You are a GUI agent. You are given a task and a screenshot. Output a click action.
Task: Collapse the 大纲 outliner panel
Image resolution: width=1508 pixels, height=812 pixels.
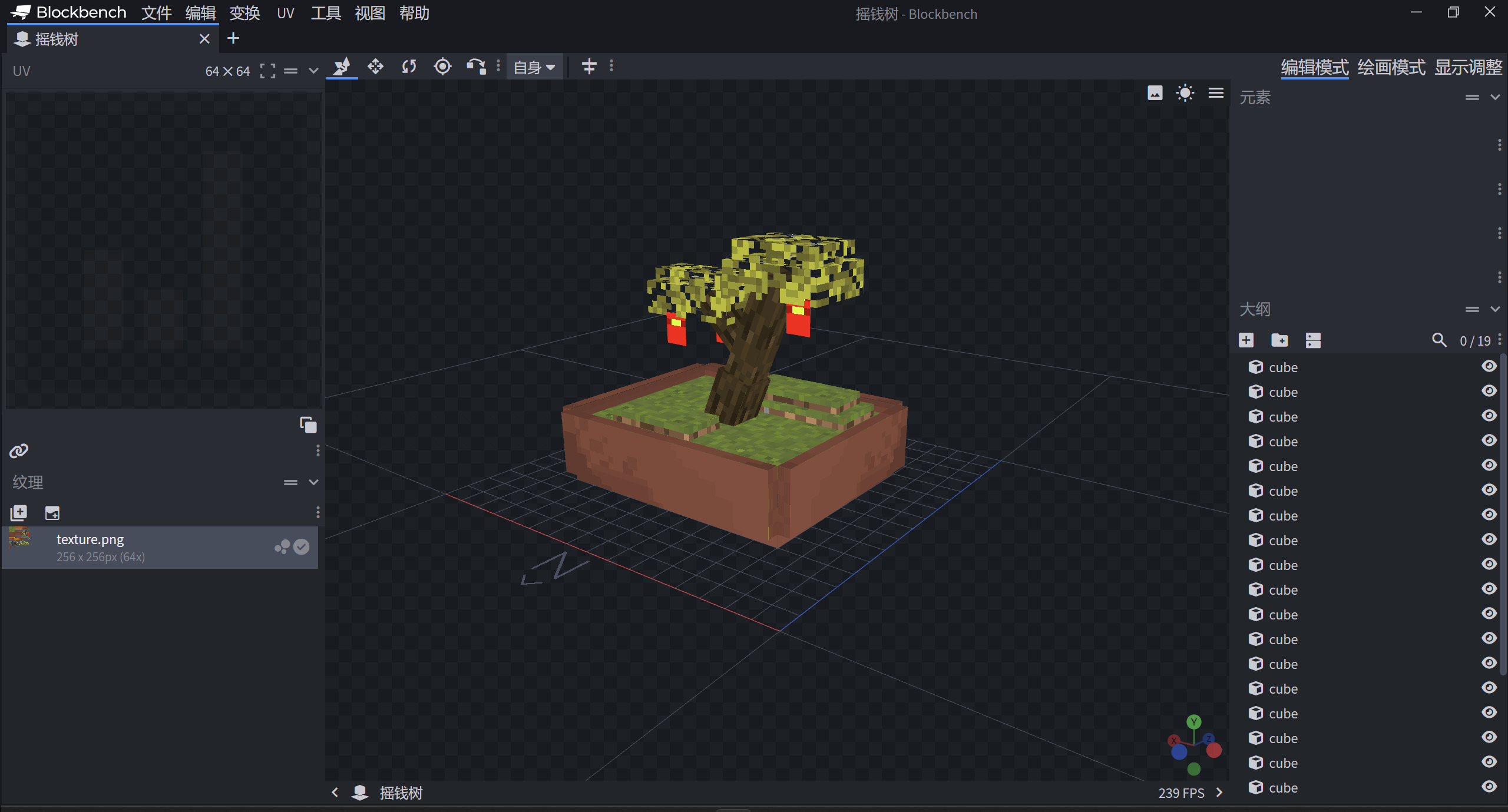[x=1495, y=309]
